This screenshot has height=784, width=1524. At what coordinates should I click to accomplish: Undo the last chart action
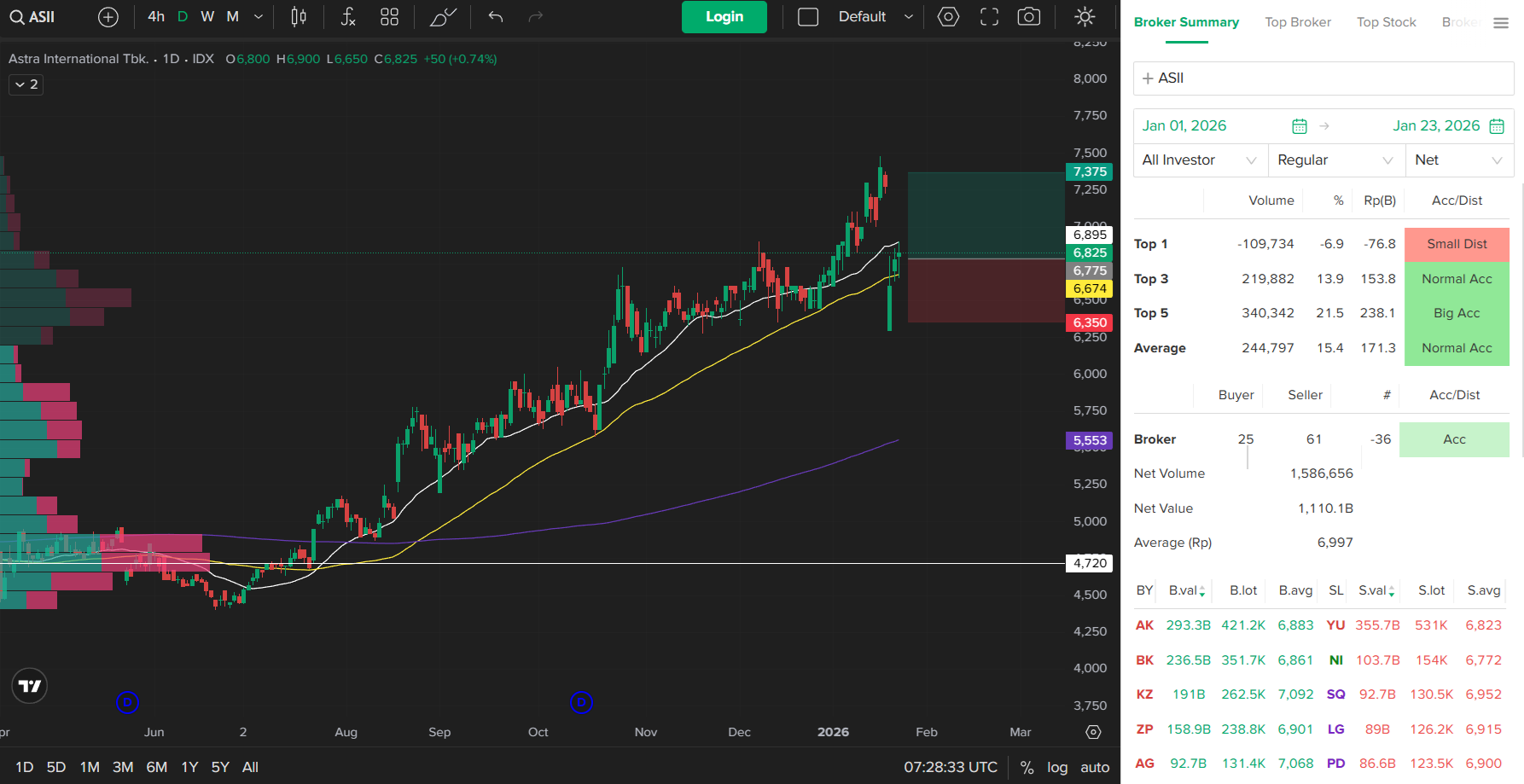tap(496, 17)
